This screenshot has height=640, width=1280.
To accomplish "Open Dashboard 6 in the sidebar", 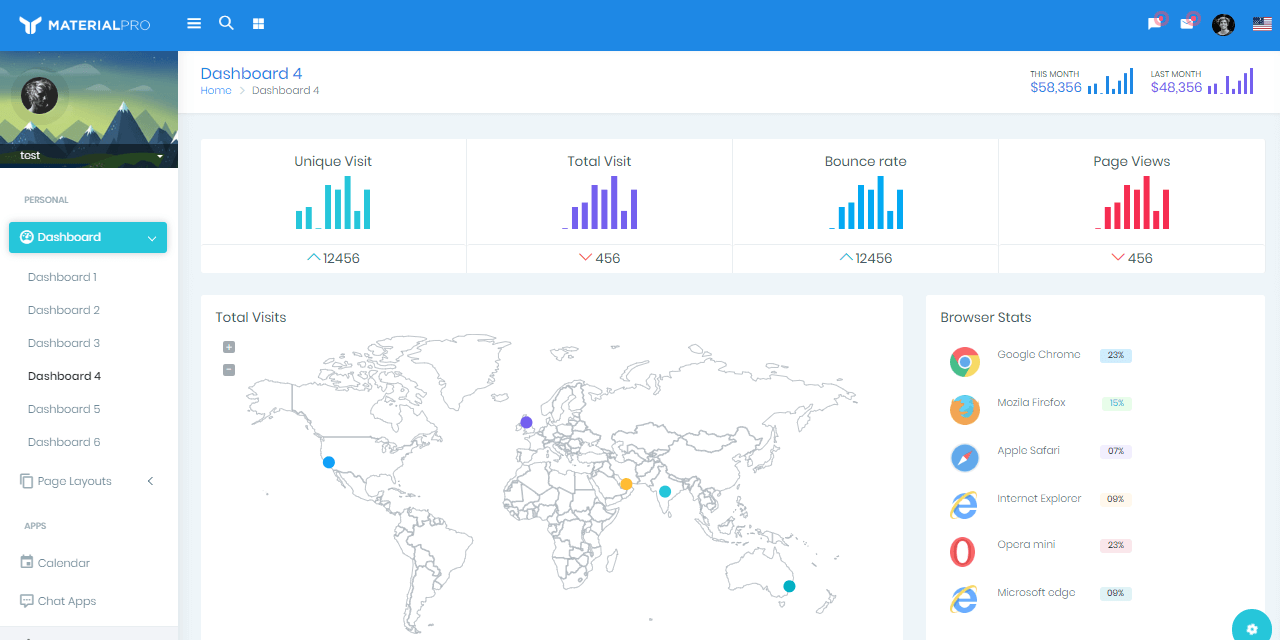I will coord(63,441).
